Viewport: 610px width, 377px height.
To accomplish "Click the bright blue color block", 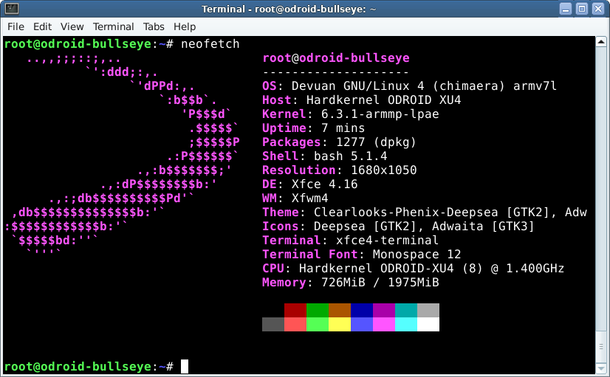I will pyautogui.click(x=362, y=324).
